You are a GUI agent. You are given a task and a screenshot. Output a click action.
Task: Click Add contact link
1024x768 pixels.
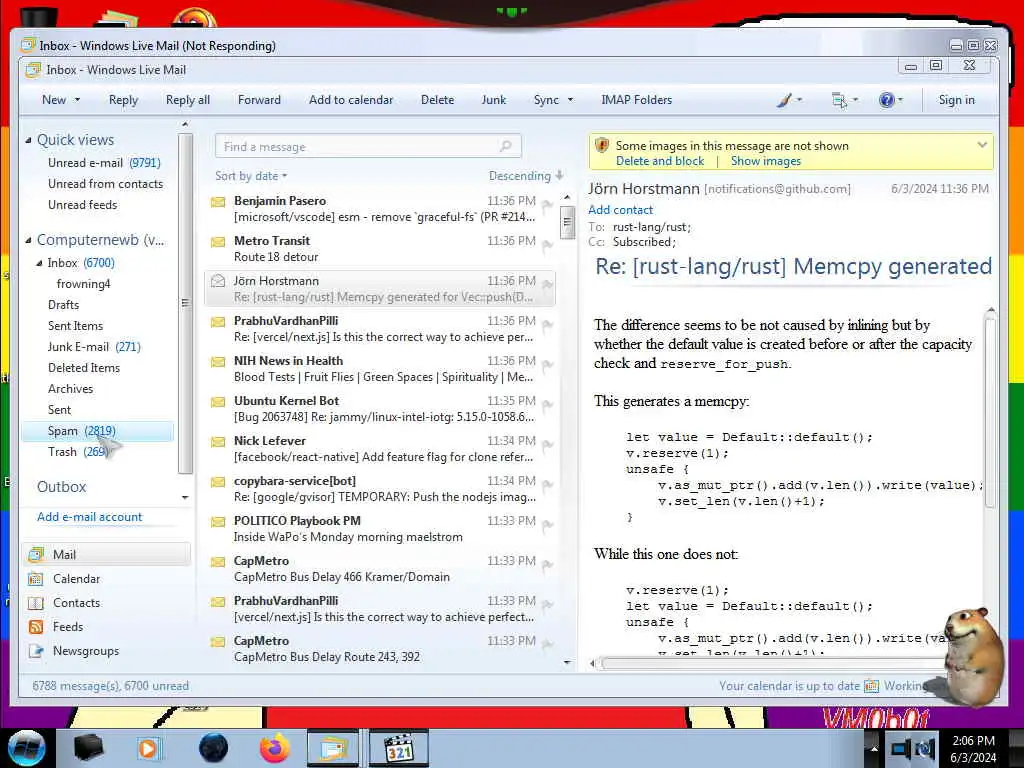tap(620, 210)
